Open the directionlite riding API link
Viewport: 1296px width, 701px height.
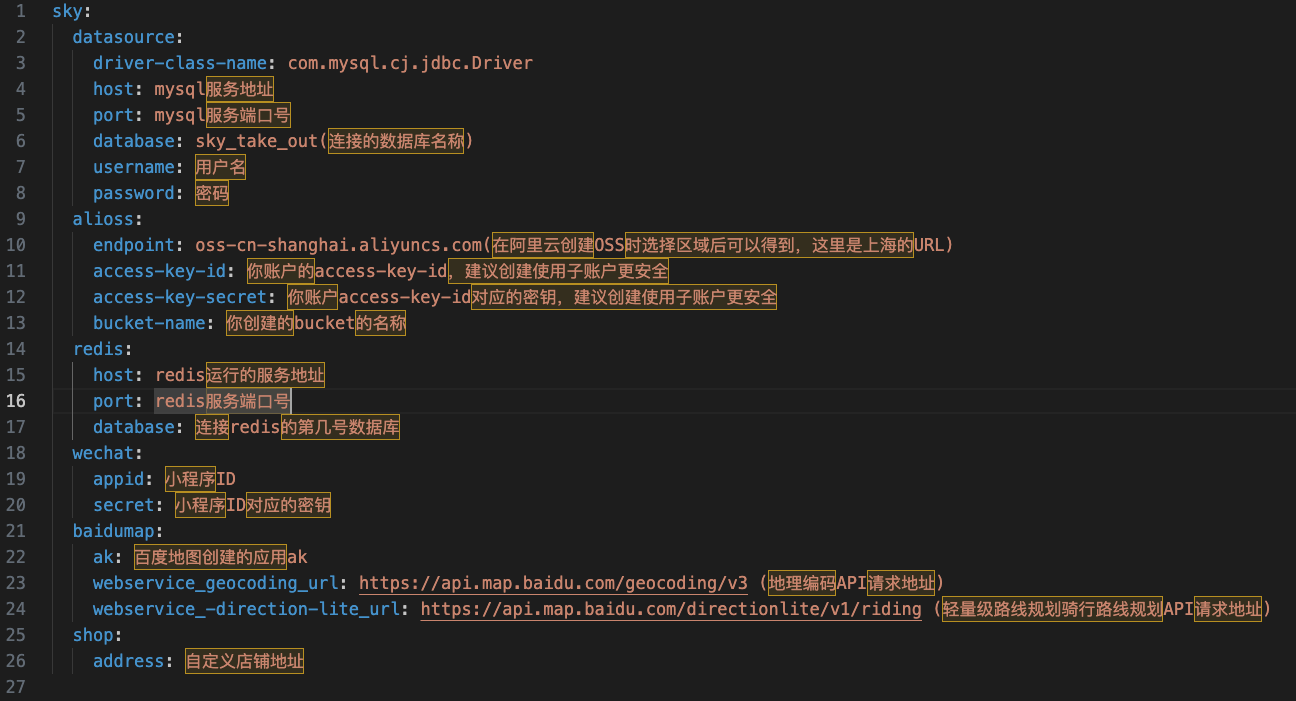pos(670,608)
